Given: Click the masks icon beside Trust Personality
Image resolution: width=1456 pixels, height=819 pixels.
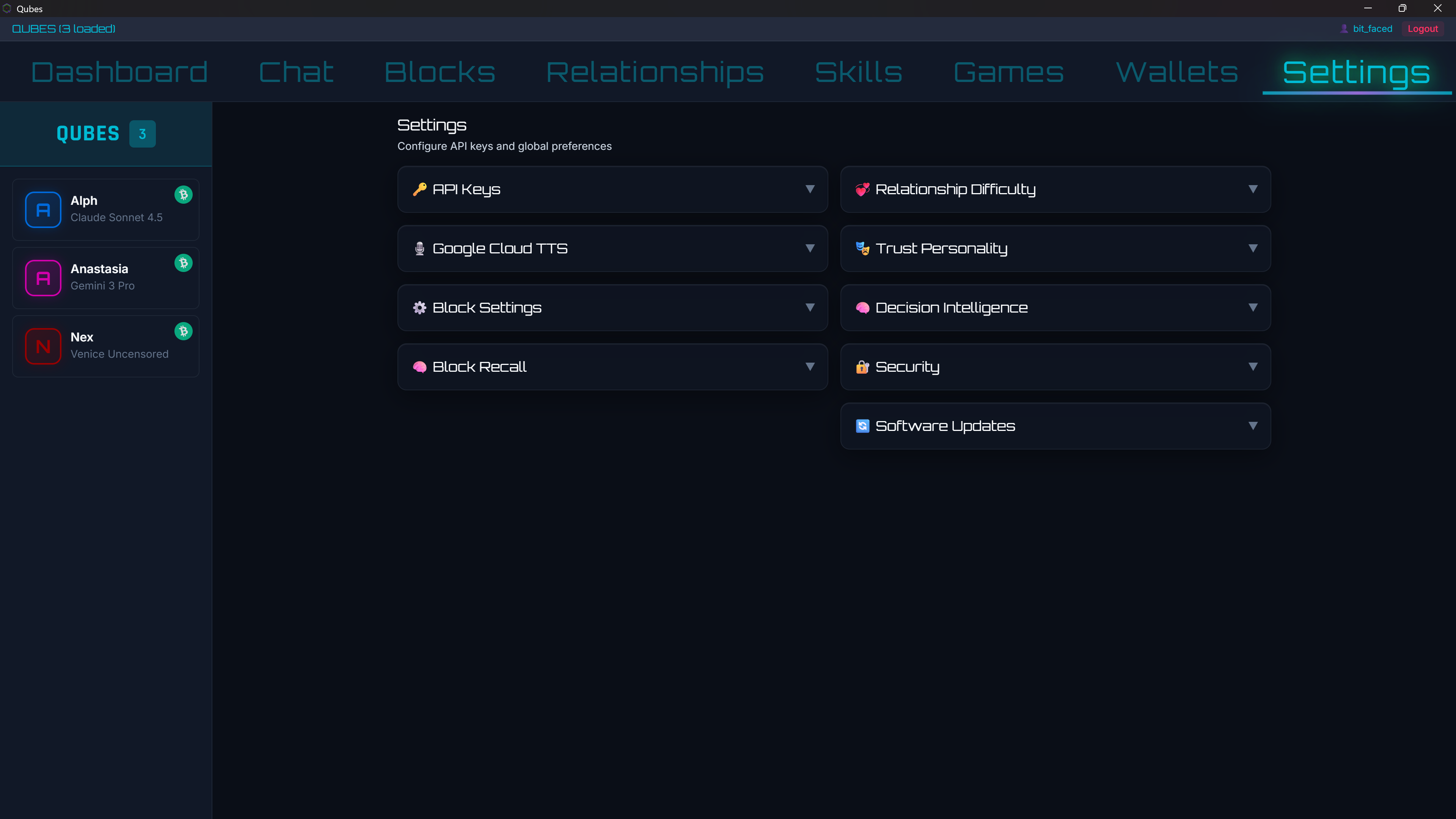Looking at the screenshot, I should click(x=862, y=249).
